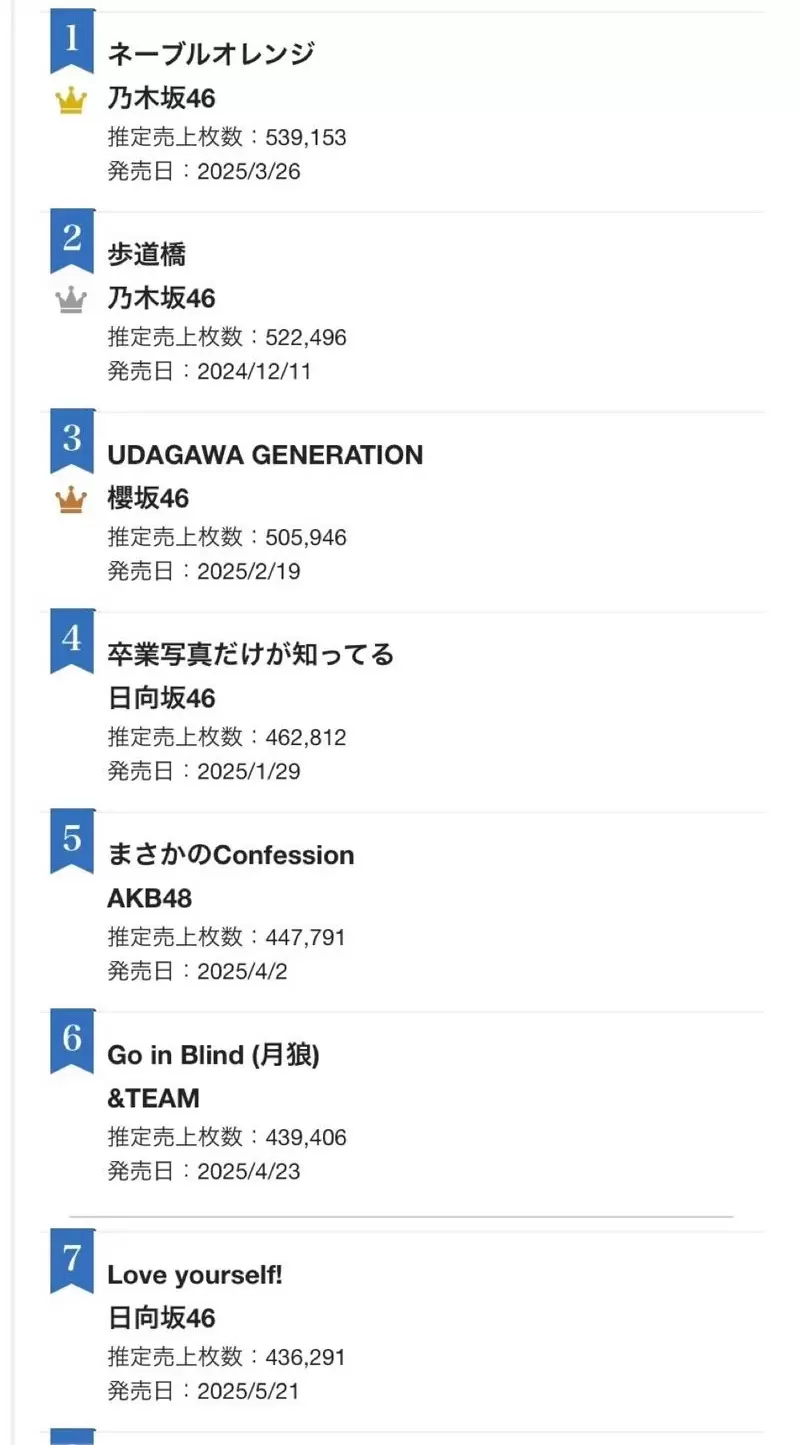
Task: Open Go in Blind (月狼) title
Action: 214,1055
